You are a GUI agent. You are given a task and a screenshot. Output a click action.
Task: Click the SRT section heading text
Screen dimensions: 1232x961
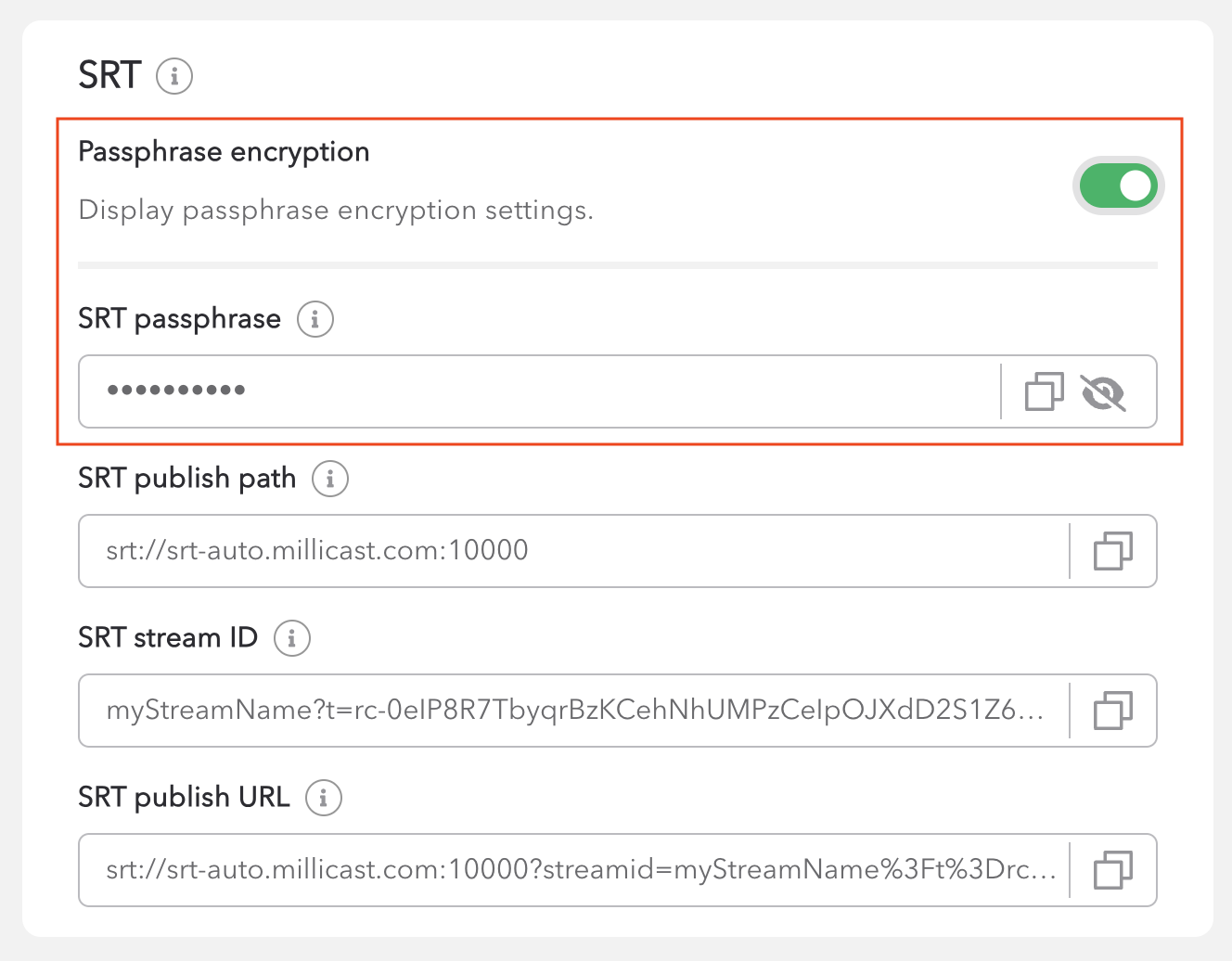pos(109,75)
